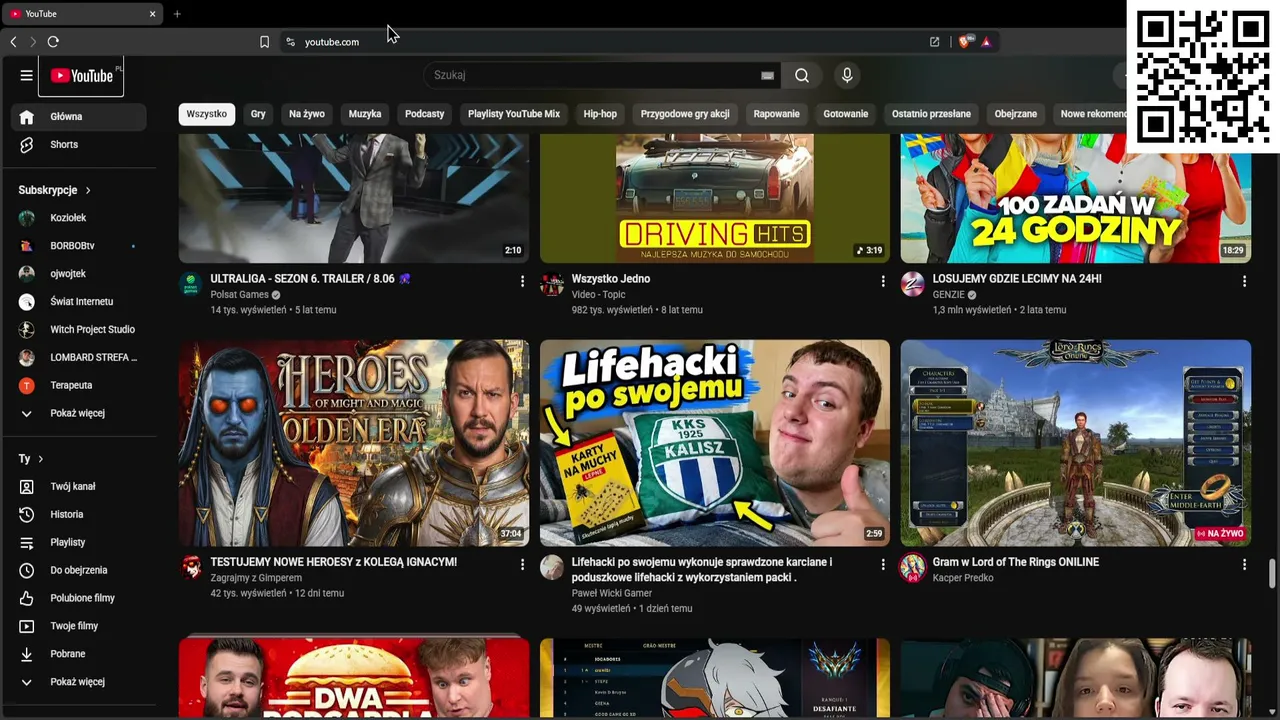Open options for Gram w Lord of The Rings video
Image resolution: width=1280 pixels, height=720 pixels.
point(1244,565)
